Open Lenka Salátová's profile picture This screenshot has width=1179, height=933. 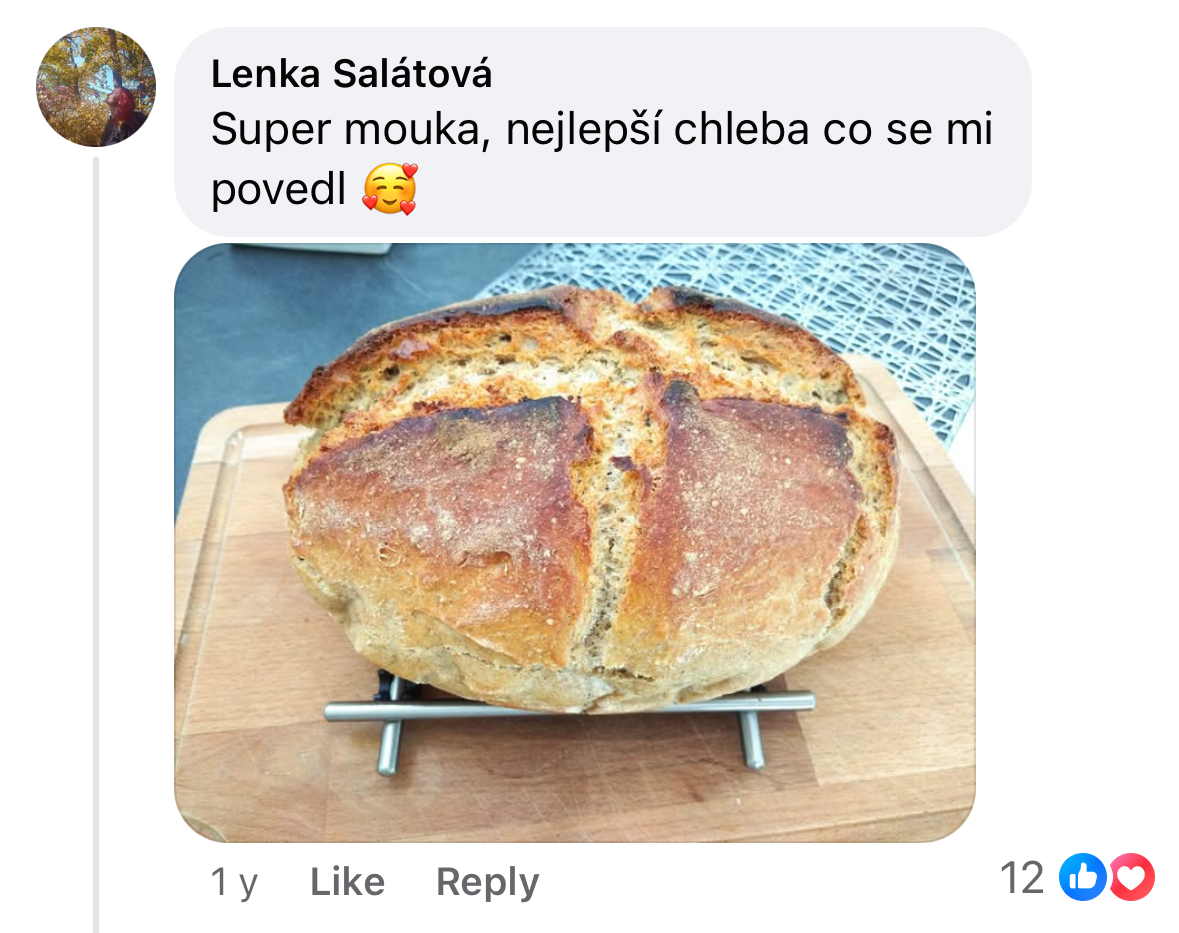(x=95, y=86)
